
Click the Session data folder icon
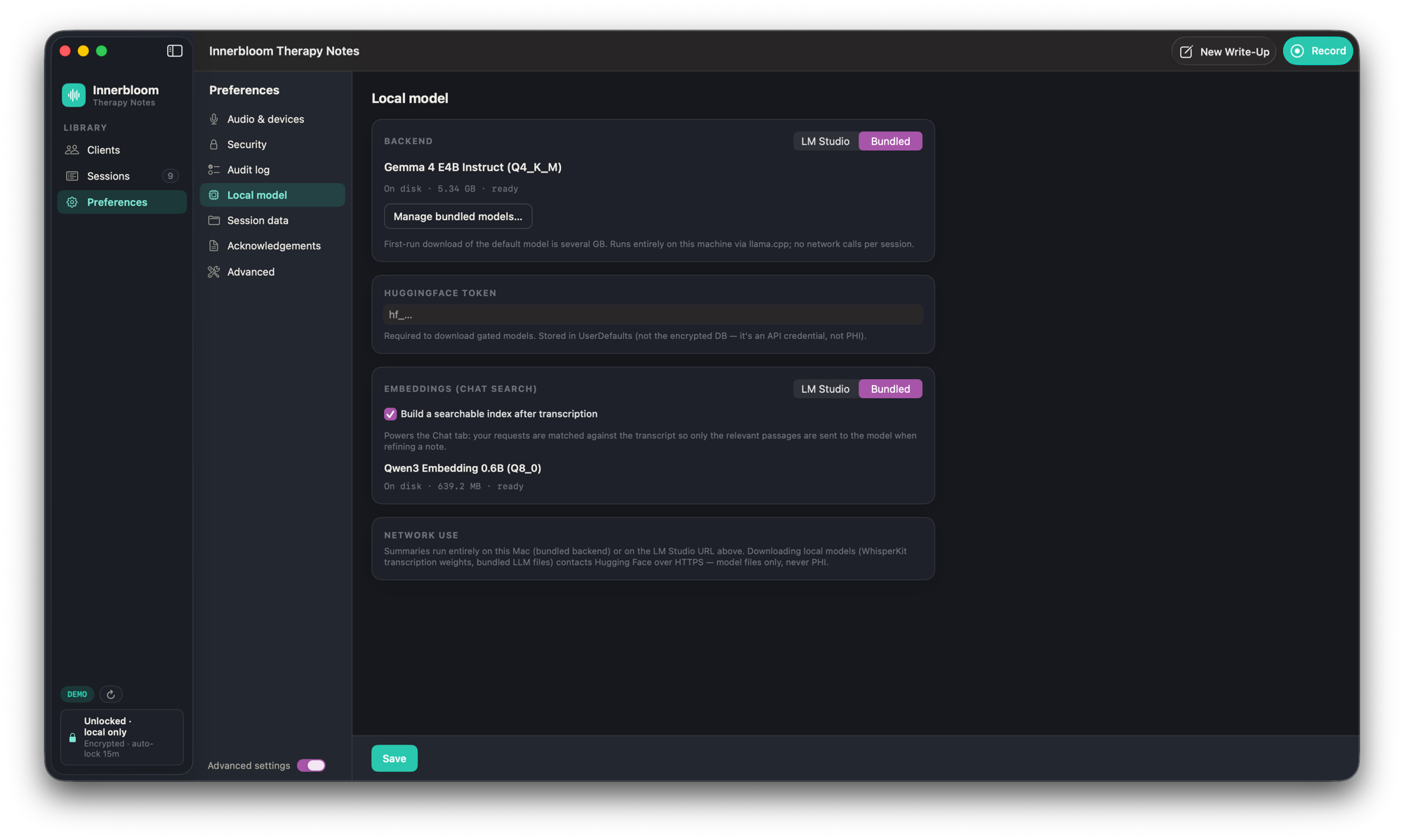point(214,220)
